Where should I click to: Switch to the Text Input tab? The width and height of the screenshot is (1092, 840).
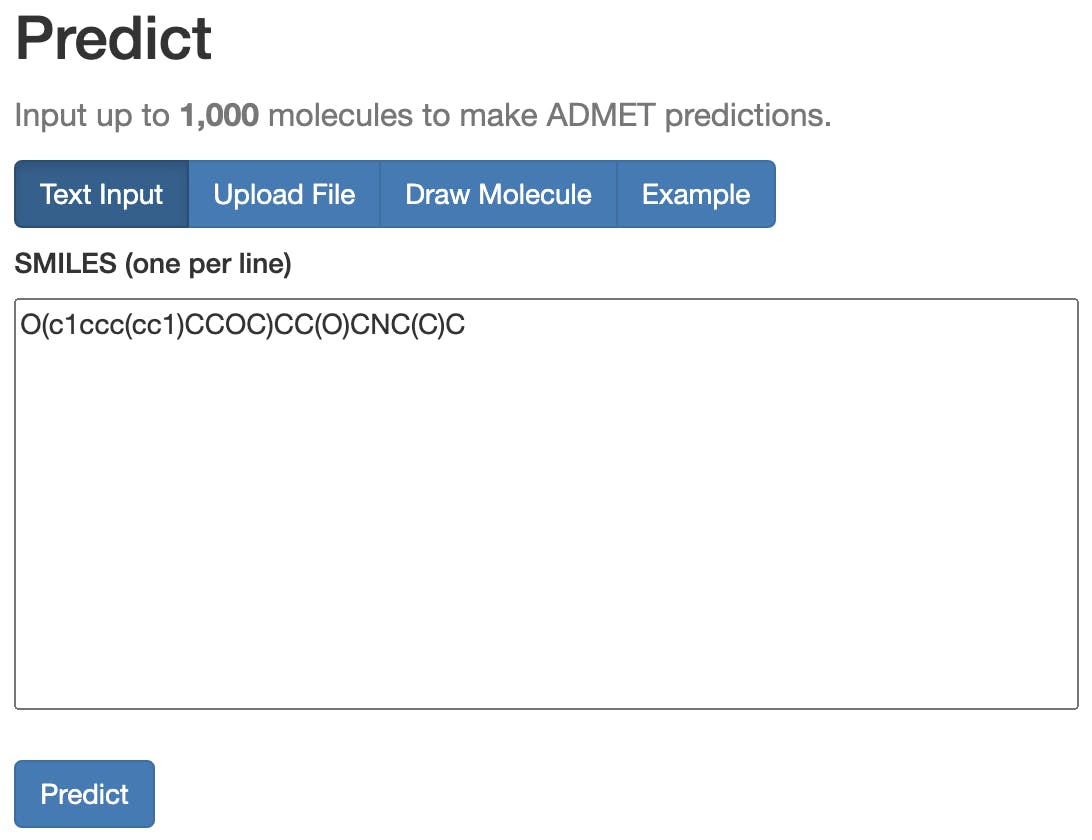tap(101, 194)
